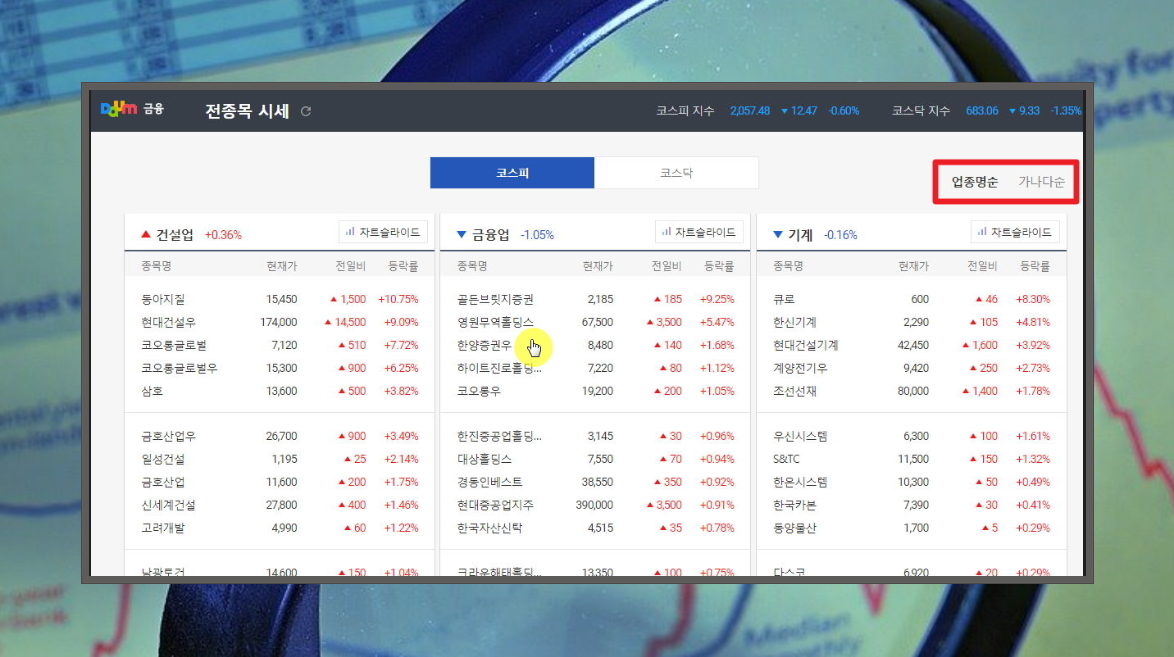
Task: Switch to the 코스피 tab
Action: tap(512, 173)
